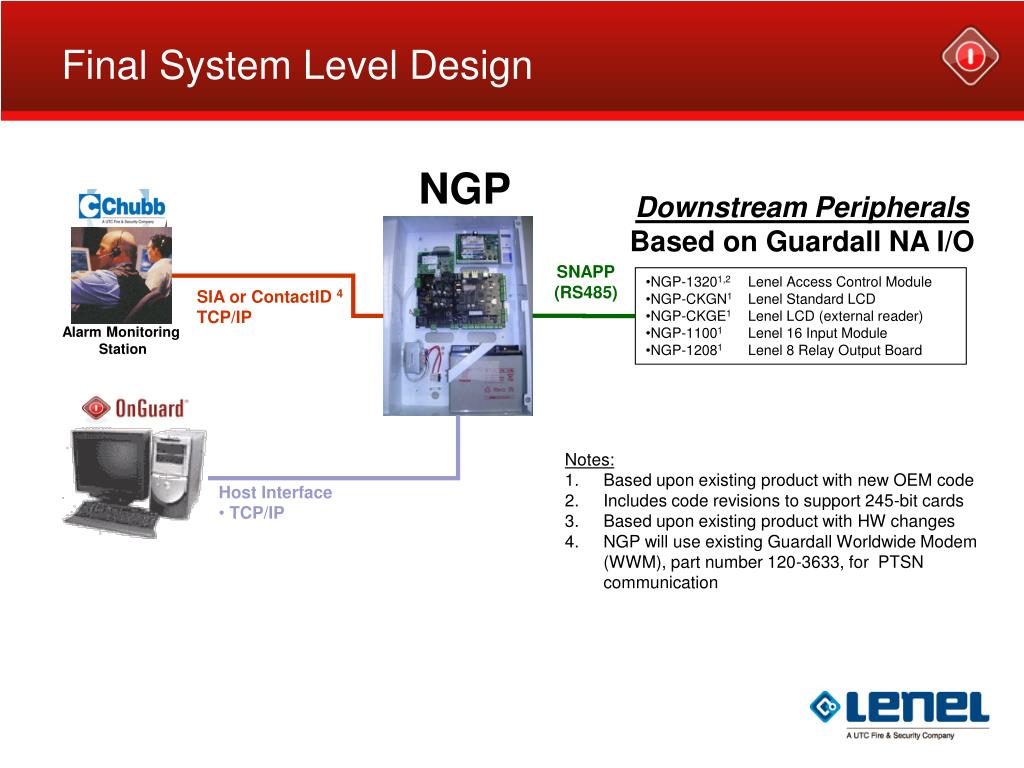Click note 2 about 245-bit cards

(x=764, y=501)
